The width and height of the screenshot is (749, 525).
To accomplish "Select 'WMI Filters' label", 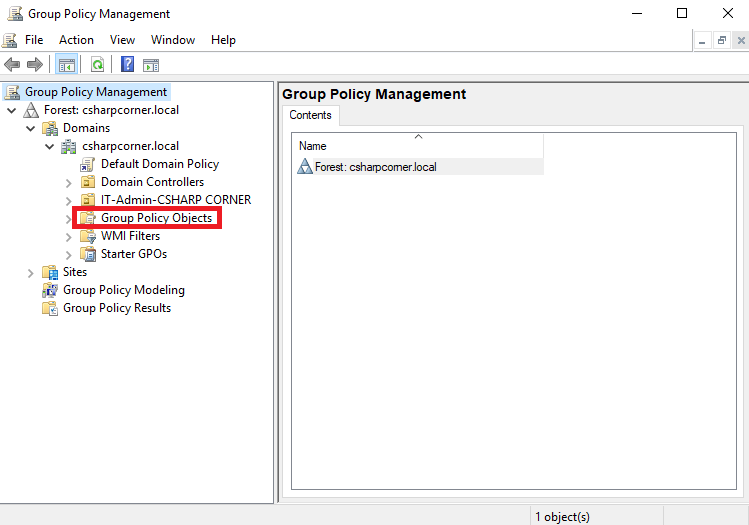I will click(x=130, y=236).
